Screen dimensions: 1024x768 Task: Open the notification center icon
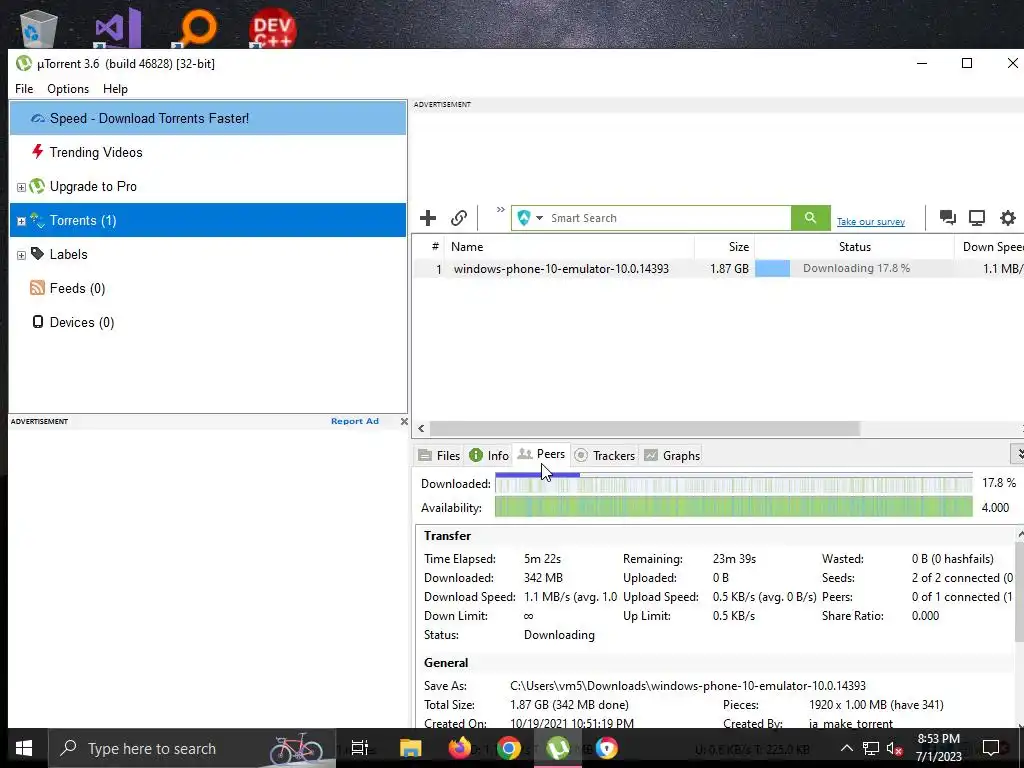(991, 748)
